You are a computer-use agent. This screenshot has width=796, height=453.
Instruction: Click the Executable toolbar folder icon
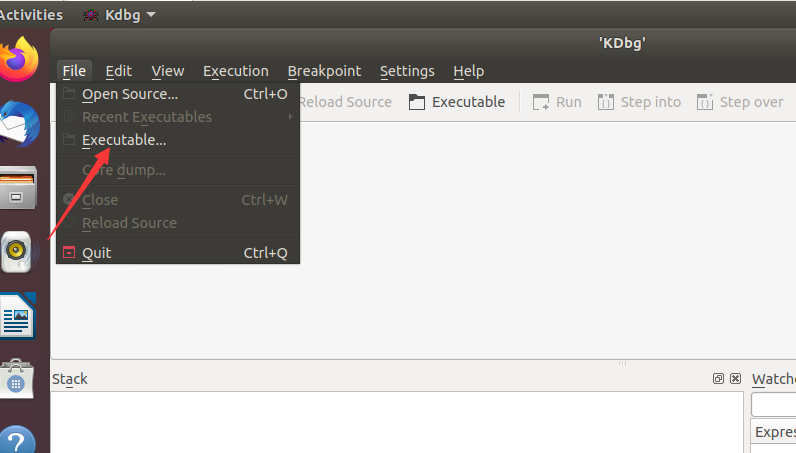417,102
